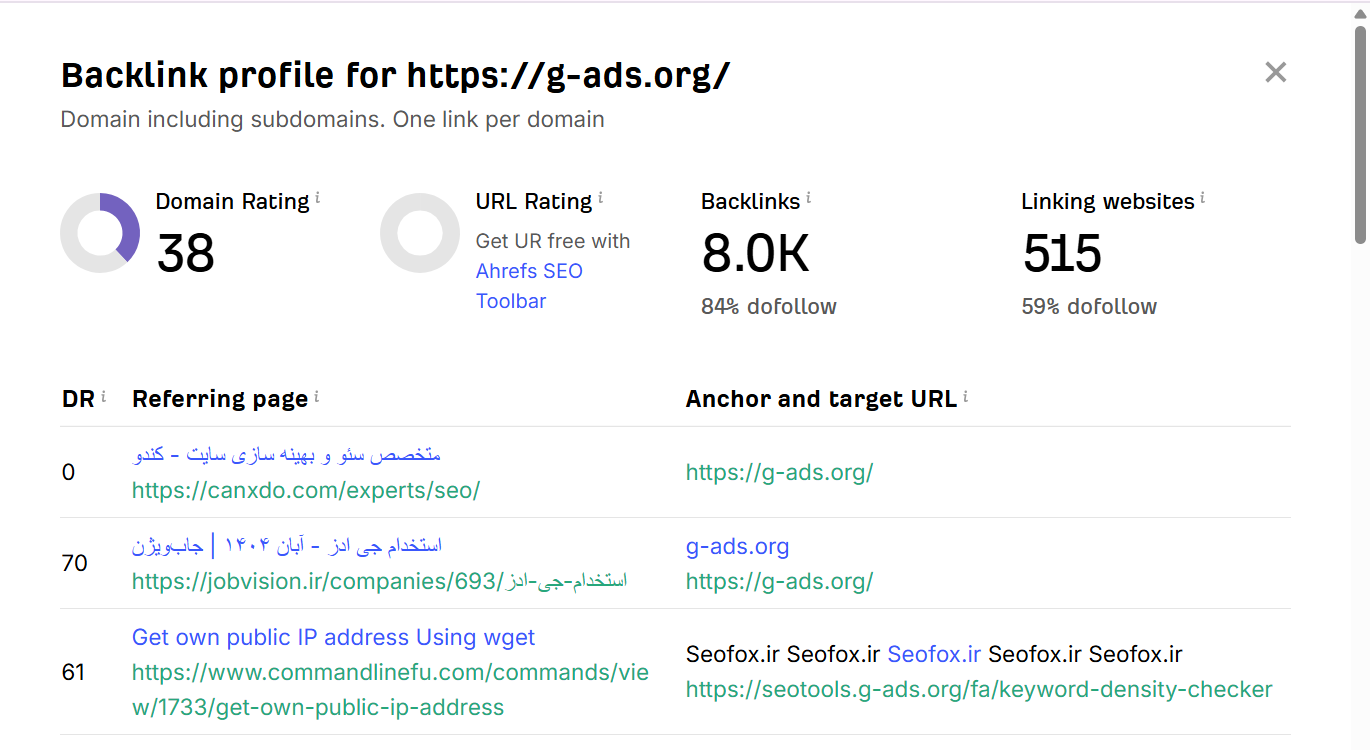Viewport: 1370px width, 750px height.
Task: Open 'Get own public IP address Using wget' link
Action: [x=333, y=637]
